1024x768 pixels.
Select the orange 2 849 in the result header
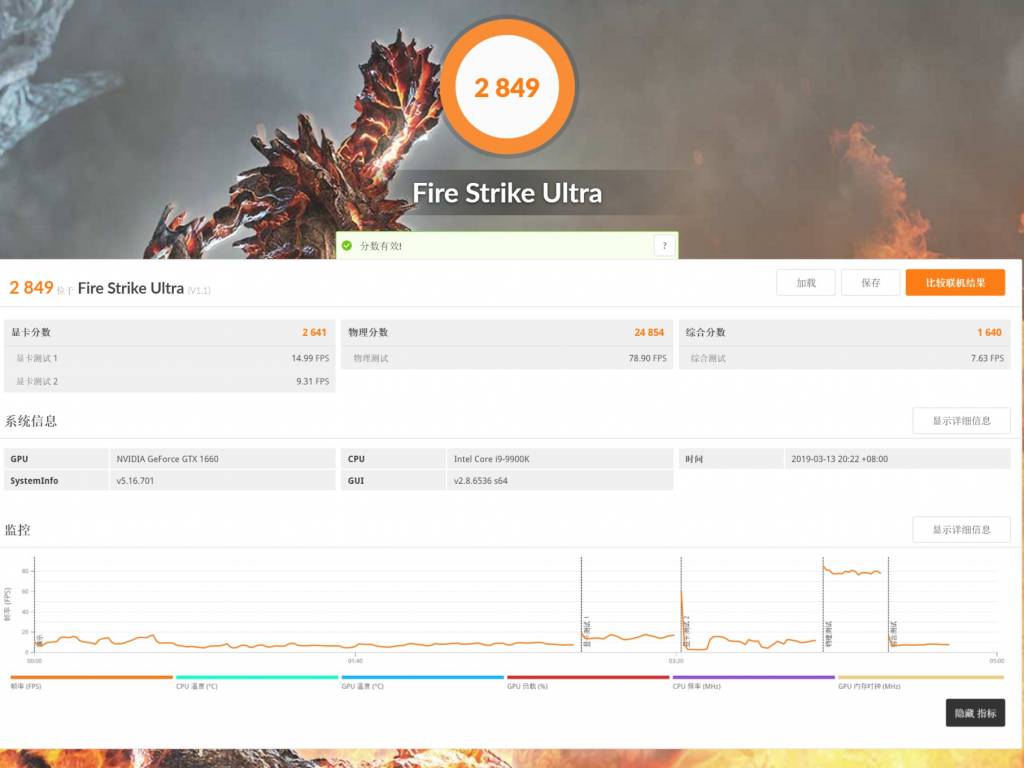pos(31,287)
